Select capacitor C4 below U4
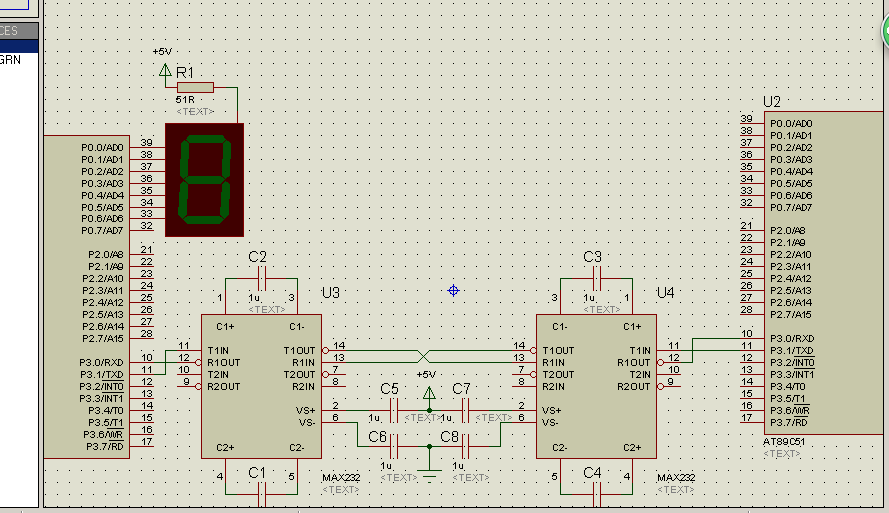The image size is (889, 513). (596, 494)
